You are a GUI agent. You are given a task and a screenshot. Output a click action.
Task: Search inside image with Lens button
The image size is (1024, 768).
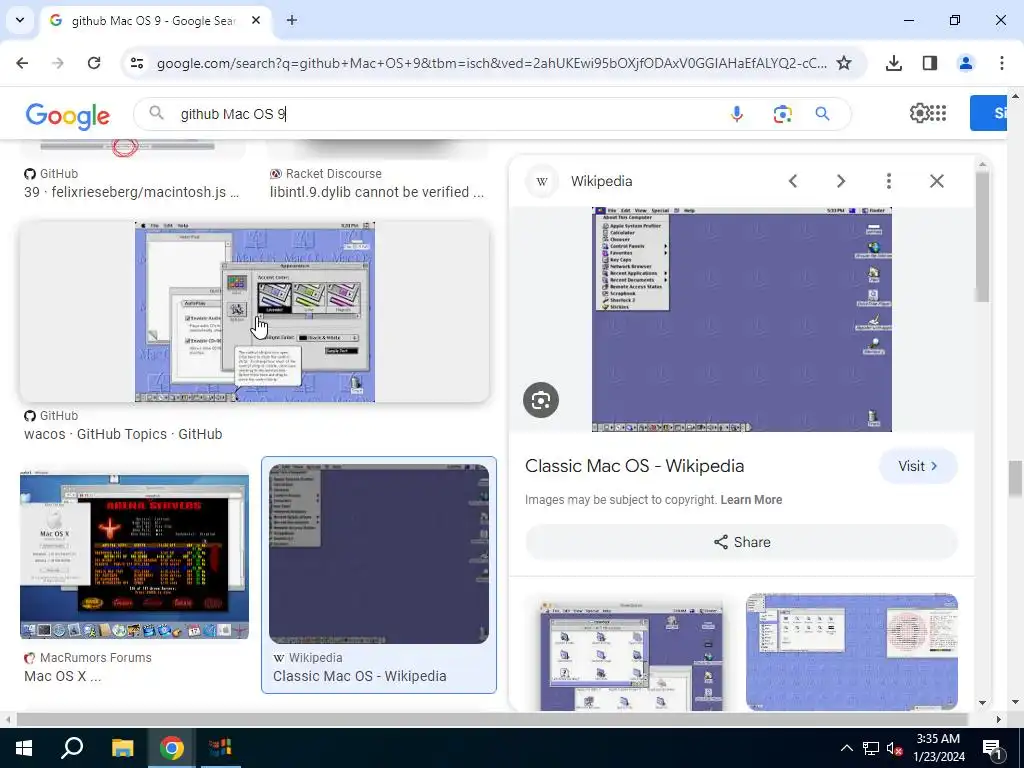[x=541, y=400]
